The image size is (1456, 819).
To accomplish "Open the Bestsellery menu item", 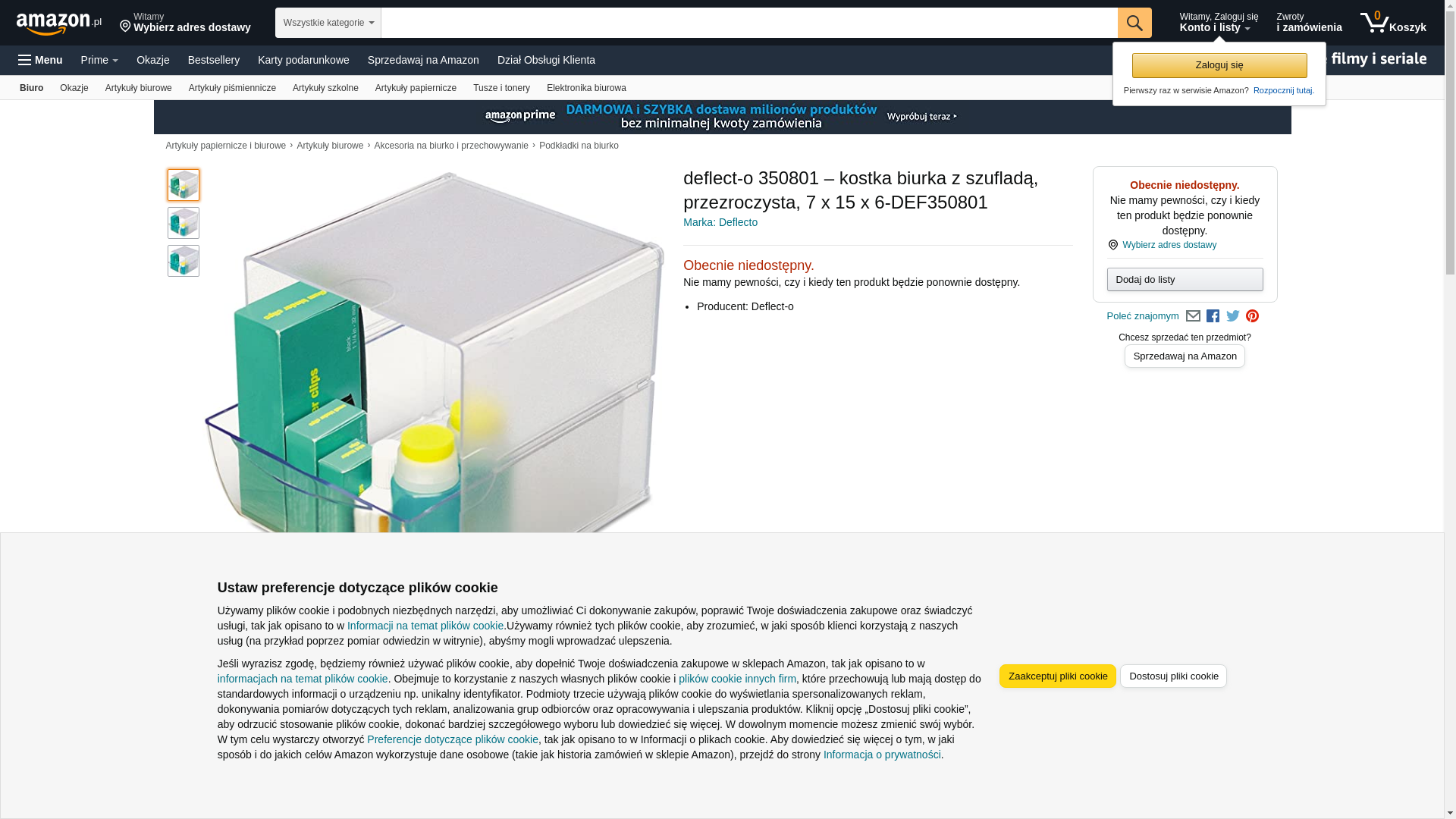I will click(x=214, y=60).
